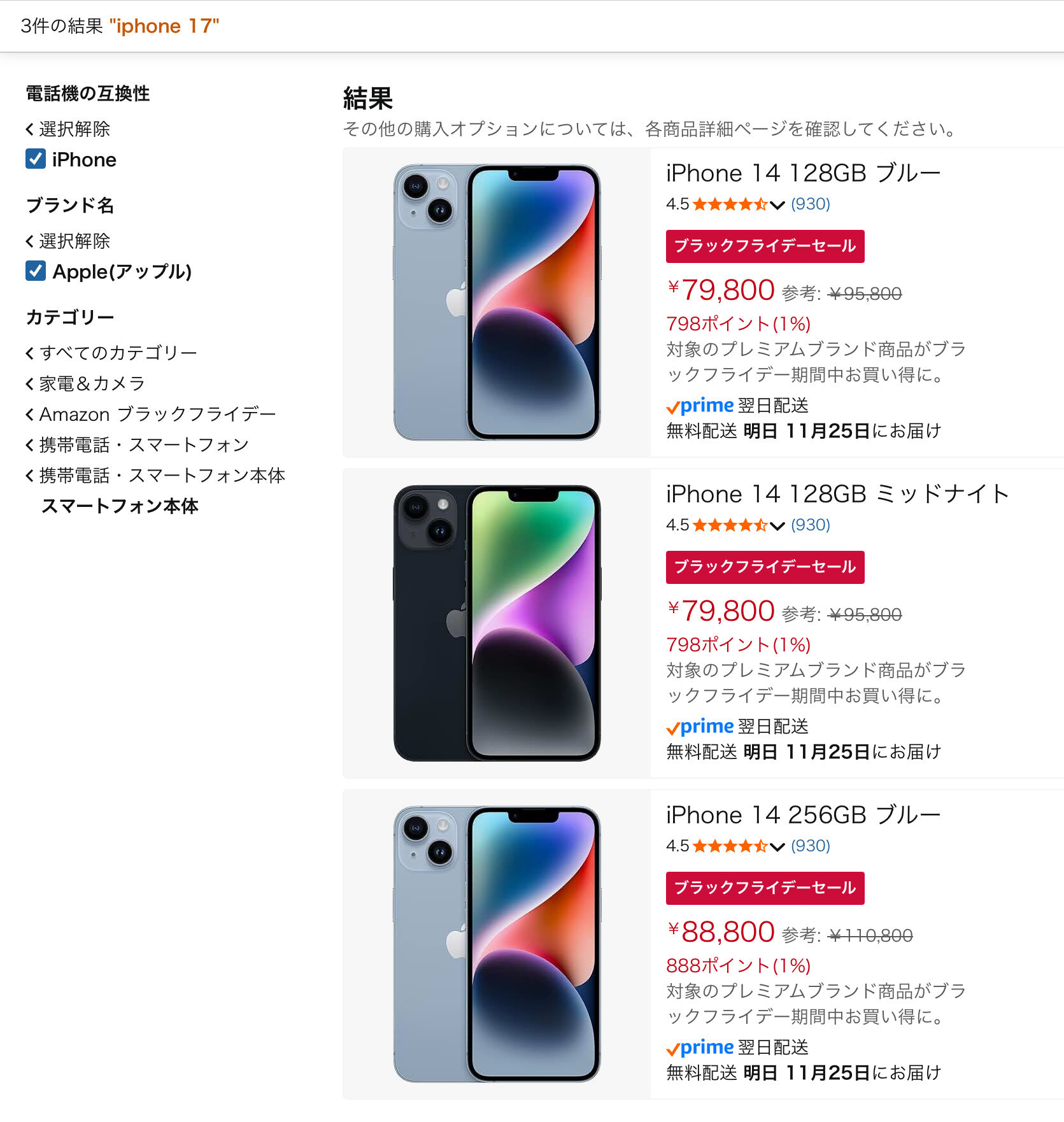1064x1122 pixels.
Task: Click the iPhone 14 128GB ミッドナイト title
Action: [837, 494]
